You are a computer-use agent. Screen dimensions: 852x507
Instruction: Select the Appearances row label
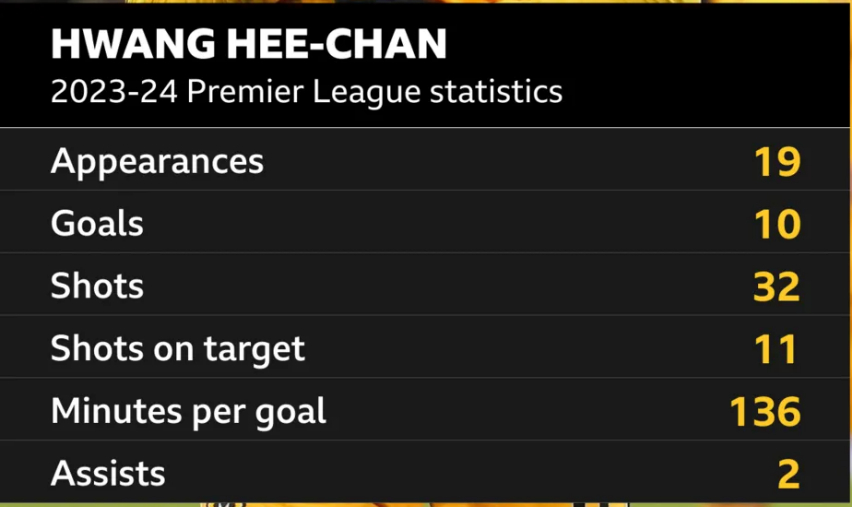pyautogui.click(x=157, y=162)
